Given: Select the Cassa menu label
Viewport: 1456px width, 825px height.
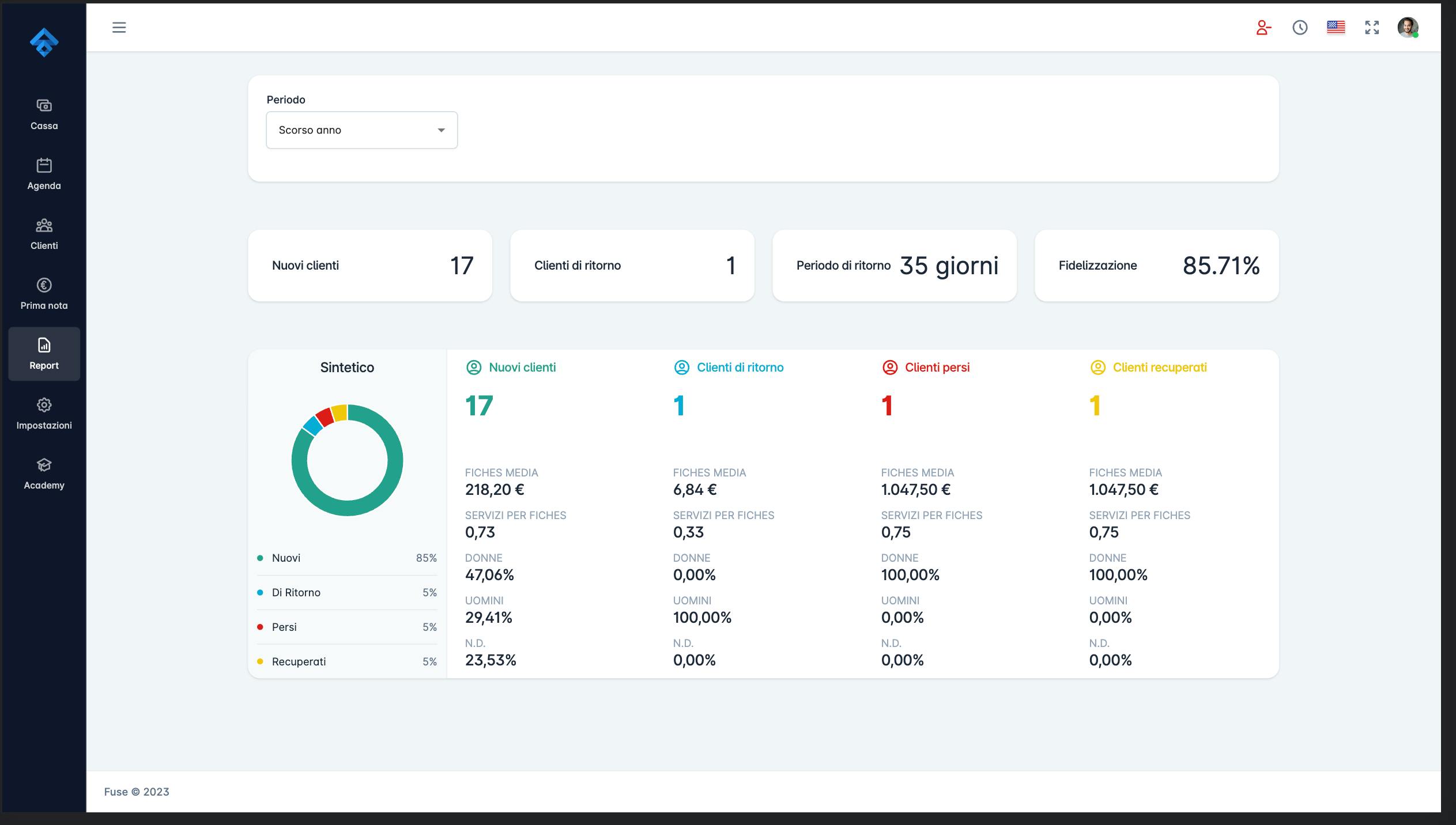Looking at the screenshot, I should (44, 126).
